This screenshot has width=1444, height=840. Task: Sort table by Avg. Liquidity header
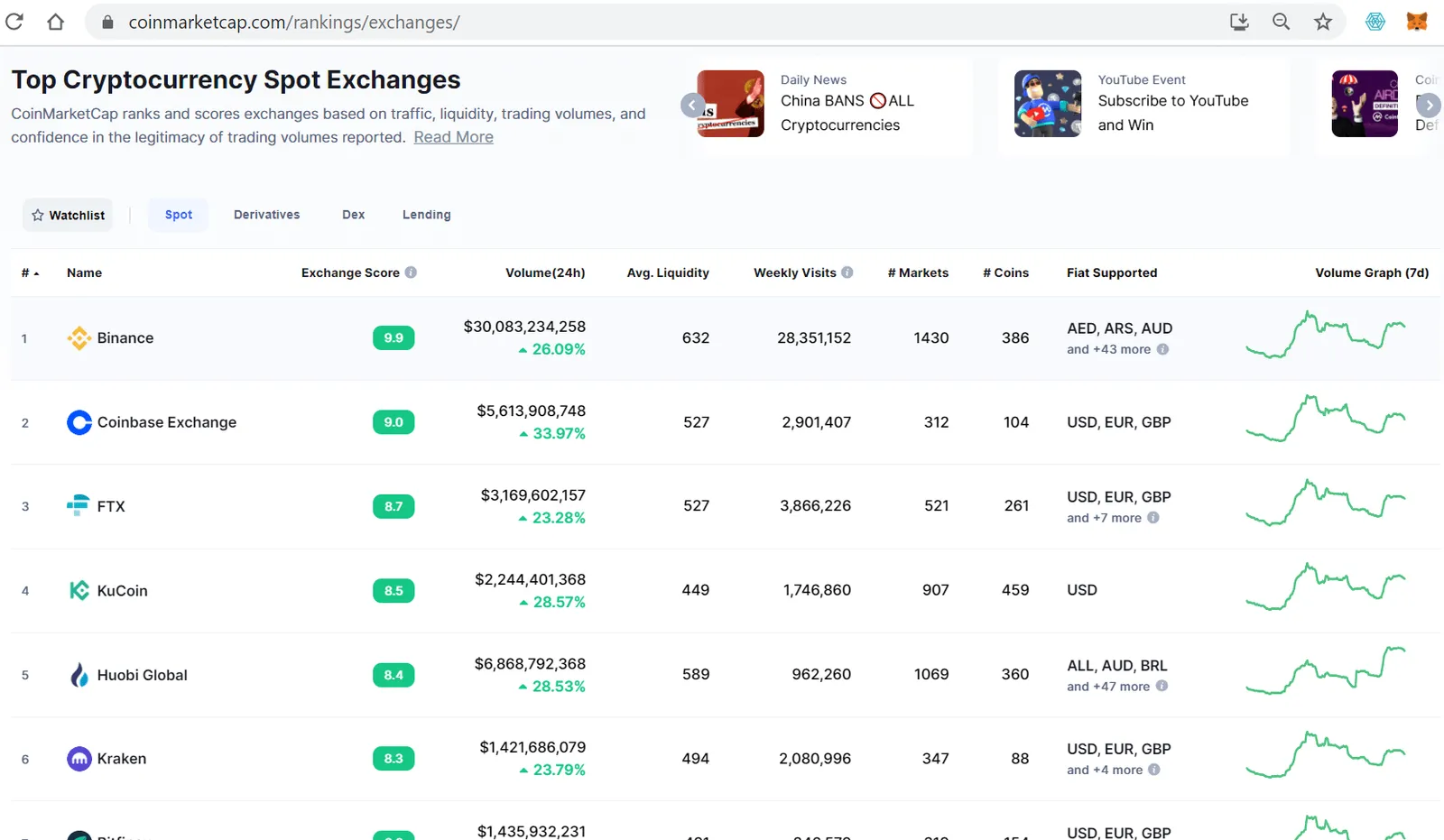click(x=668, y=272)
